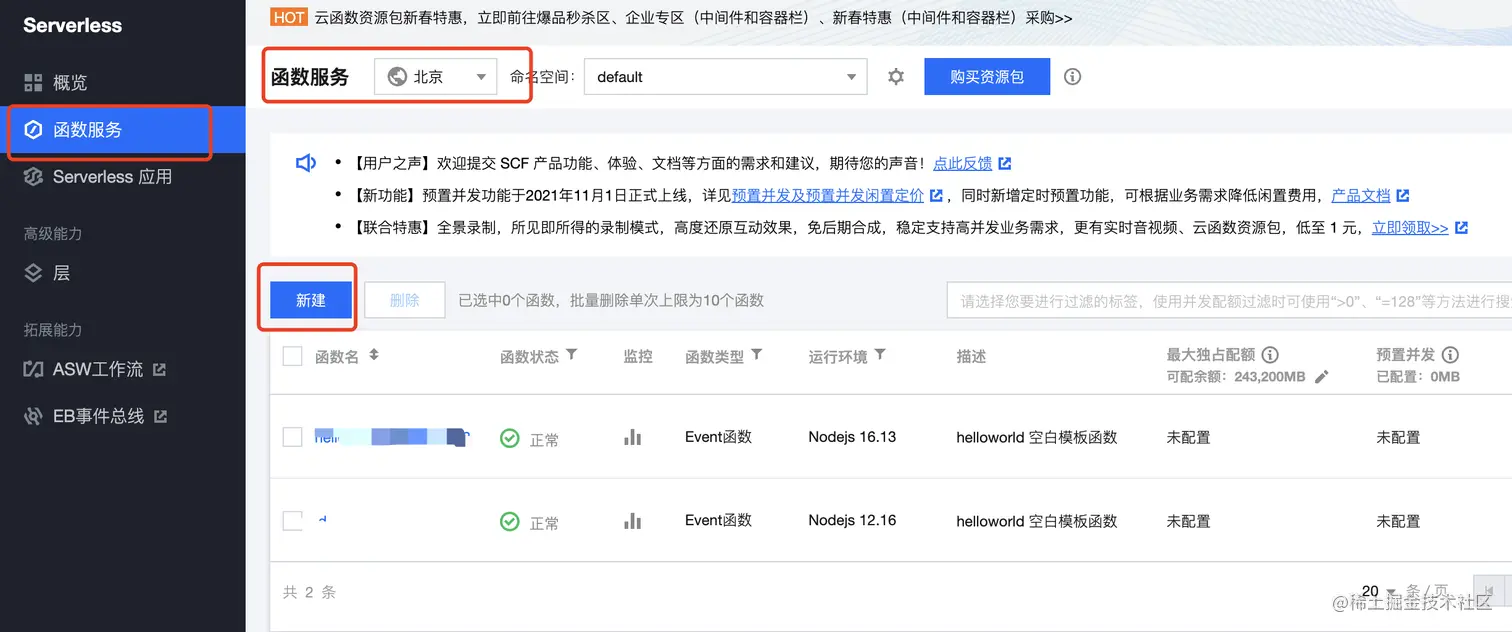Click info icon next to 最大独占配额
This screenshot has width=1512, height=632.
click(x=1270, y=355)
